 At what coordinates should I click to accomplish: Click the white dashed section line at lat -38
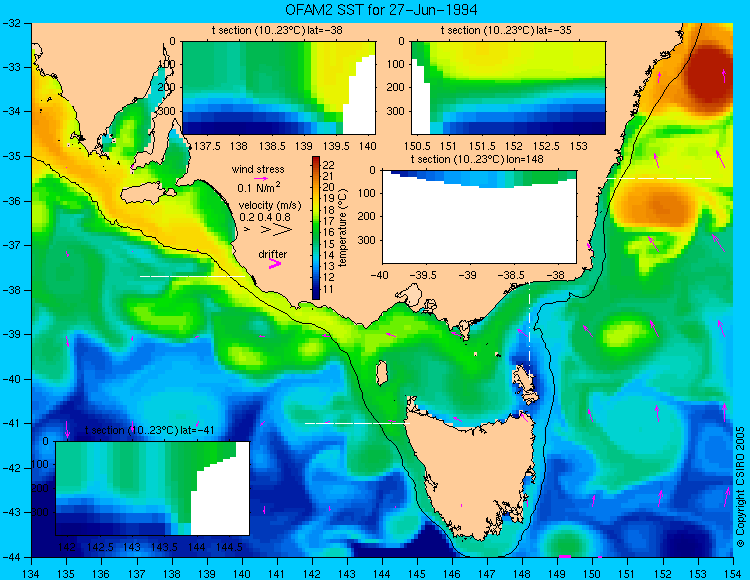pyautogui.click(x=192, y=276)
